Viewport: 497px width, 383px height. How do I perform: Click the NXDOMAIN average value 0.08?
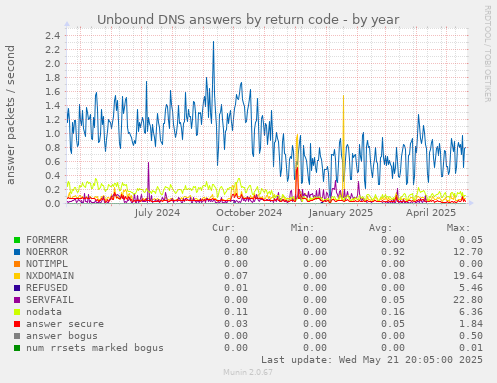(x=393, y=276)
